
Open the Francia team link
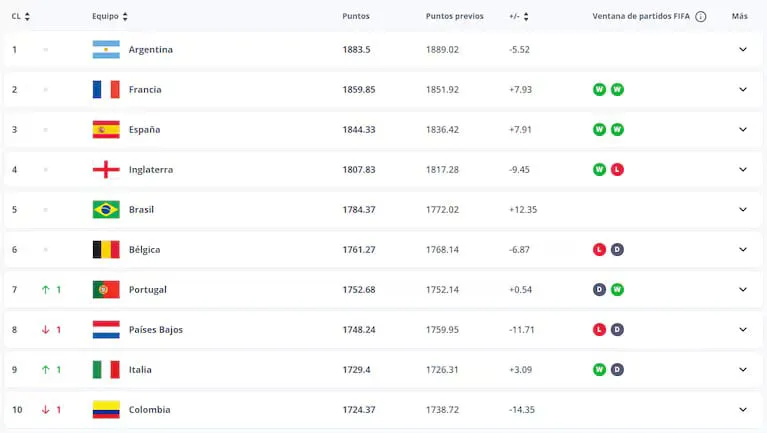pos(145,90)
